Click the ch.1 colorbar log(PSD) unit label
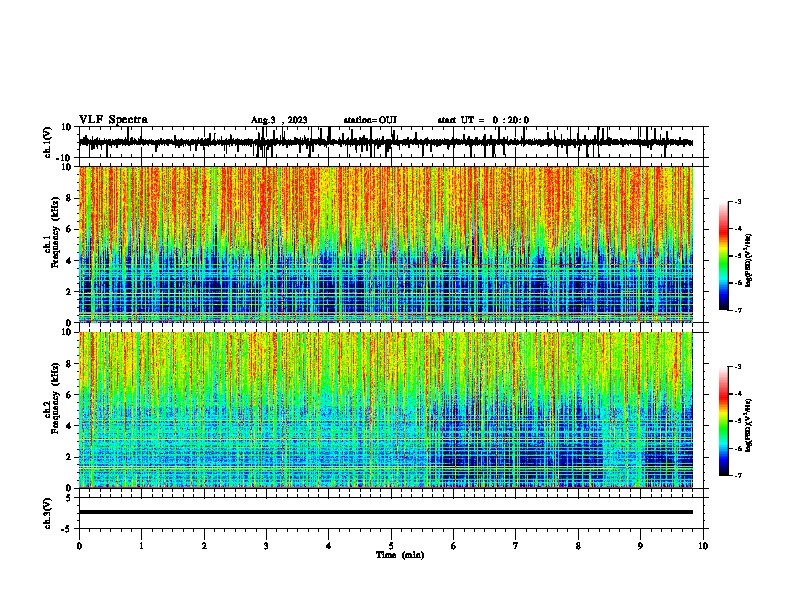This screenshot has width=792, height=612. [x=748, y=260]
